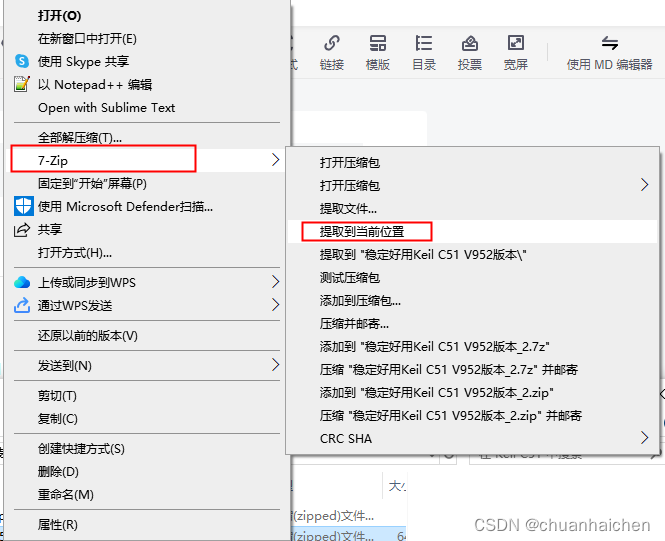Click the 链接 link icon in editor toolbar
This screenshot has width=665, height=541.
click(332, 43)
